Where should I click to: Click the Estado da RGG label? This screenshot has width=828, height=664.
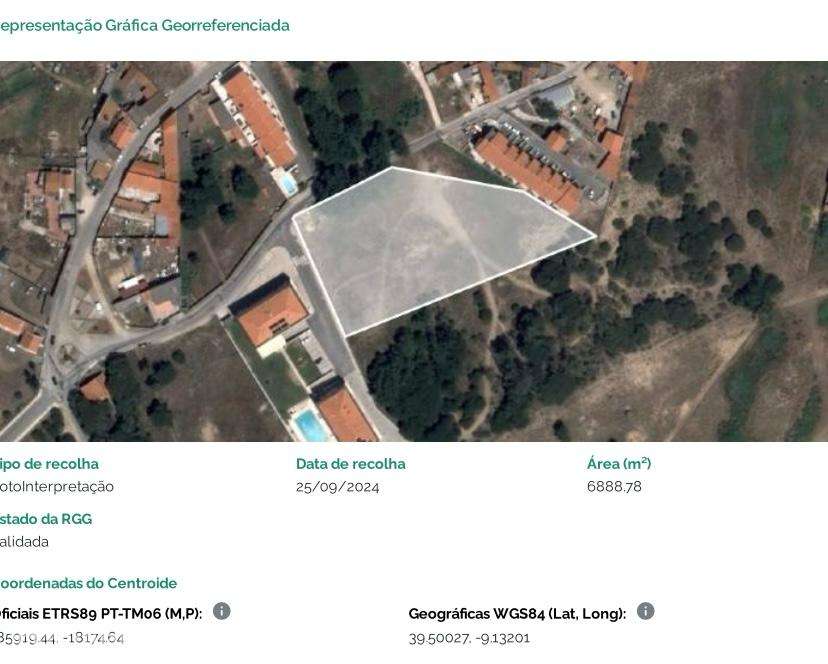(46, 519)
